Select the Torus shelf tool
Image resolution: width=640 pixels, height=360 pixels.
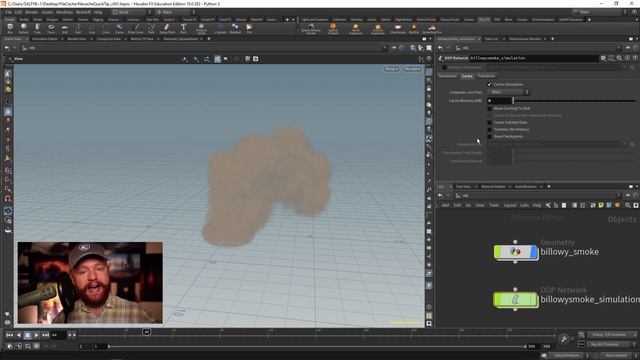click(x=51, y=29)
